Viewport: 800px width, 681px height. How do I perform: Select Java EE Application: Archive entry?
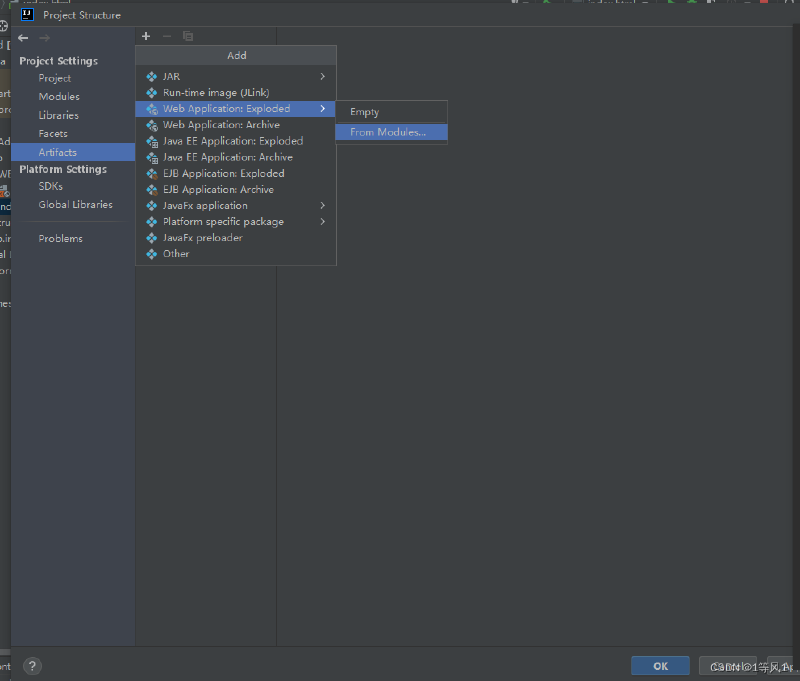(x=236, y=158)
